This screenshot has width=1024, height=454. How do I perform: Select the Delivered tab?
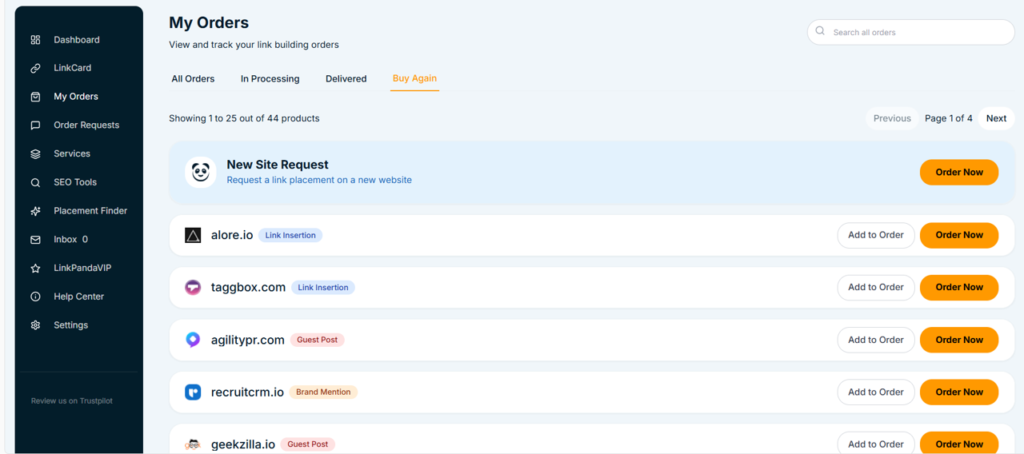[x=346, y=79]
